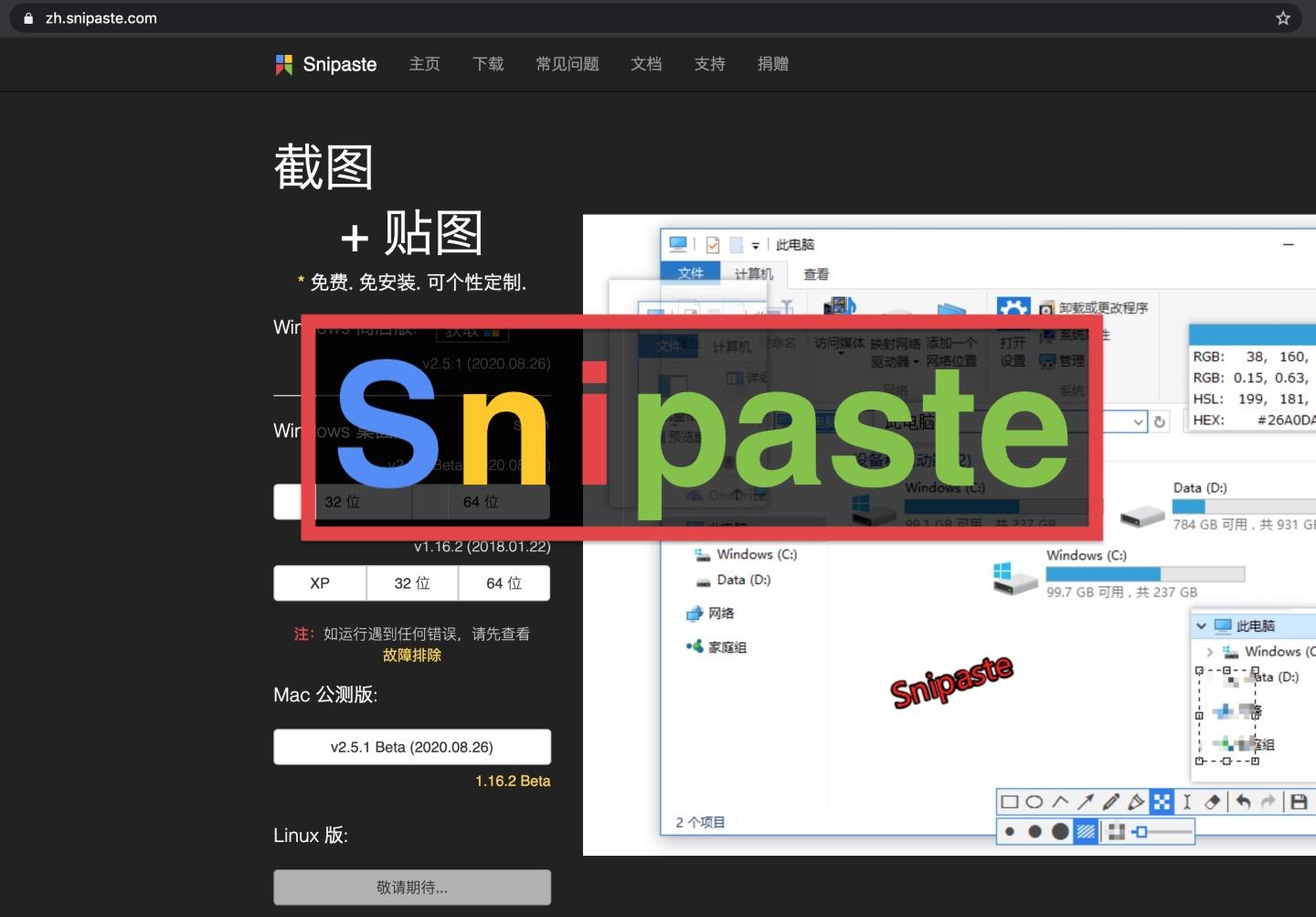Viewport: 1316px width, 917px height.
Task: Switch to the 查看 ribbon tab
Action: [x=814, y=273]
